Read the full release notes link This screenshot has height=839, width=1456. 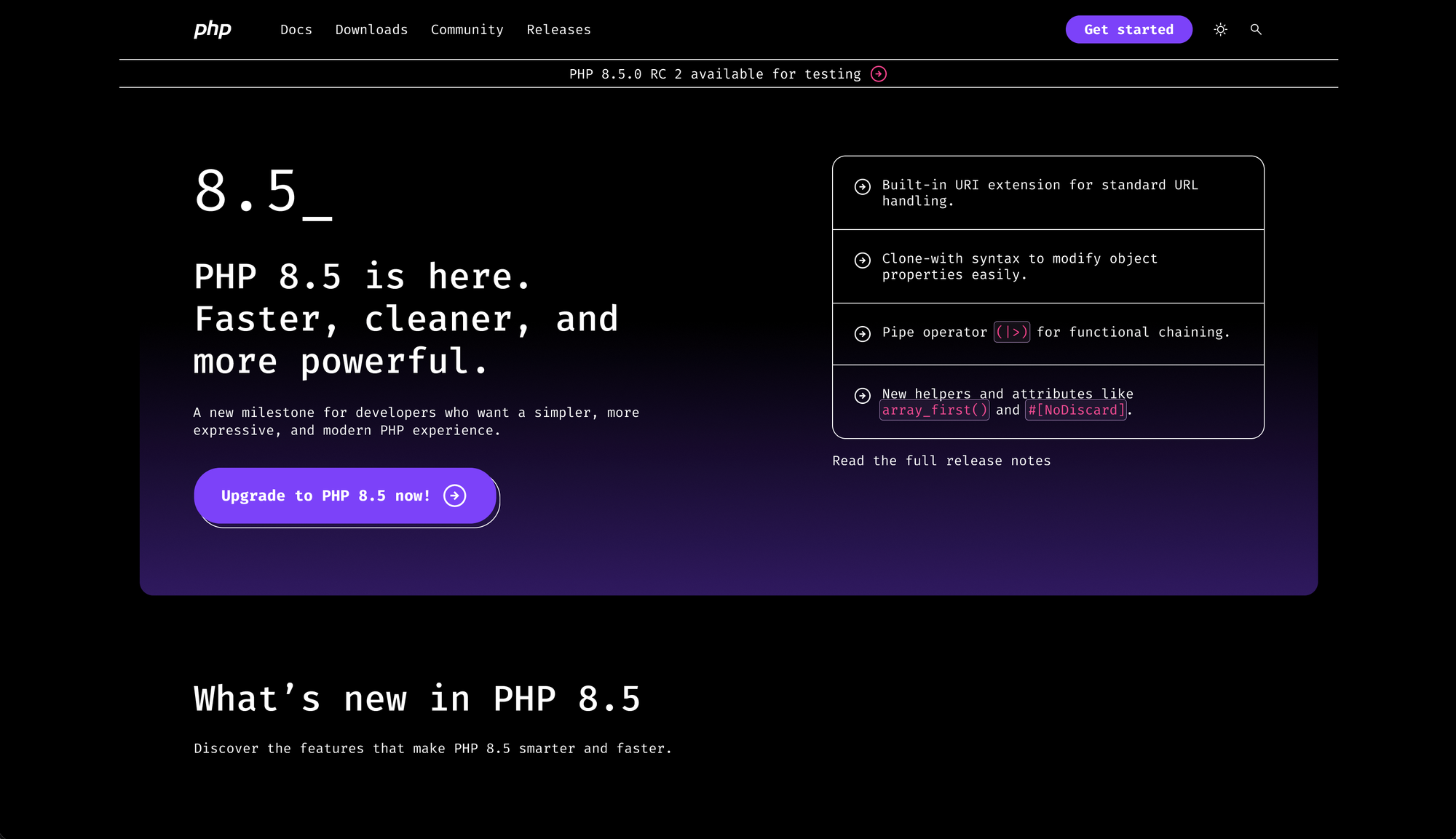[941, 461]
